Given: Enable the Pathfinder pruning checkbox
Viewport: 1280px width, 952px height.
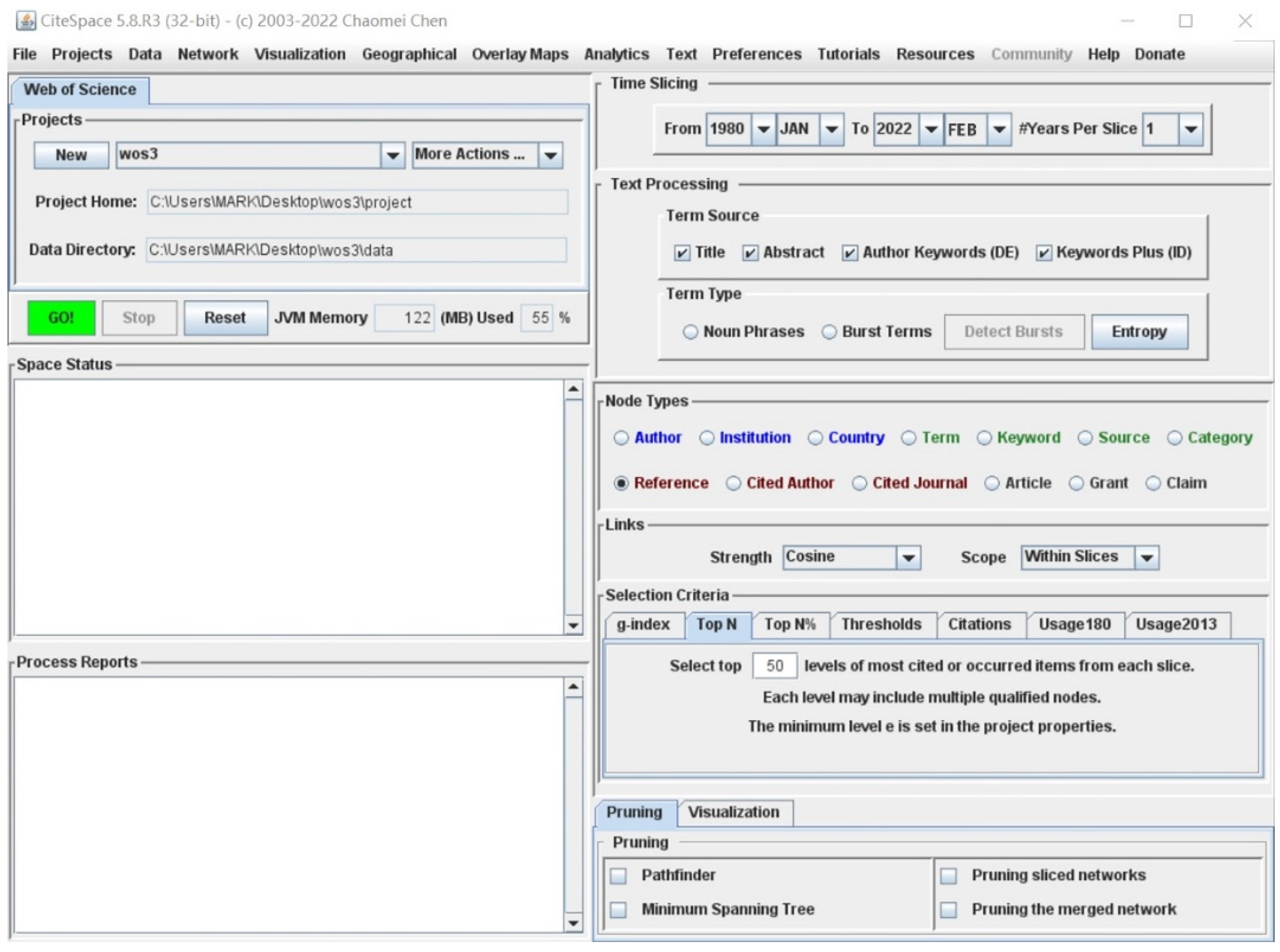Looking at the screenshot, I should click(x=619, y=876).
